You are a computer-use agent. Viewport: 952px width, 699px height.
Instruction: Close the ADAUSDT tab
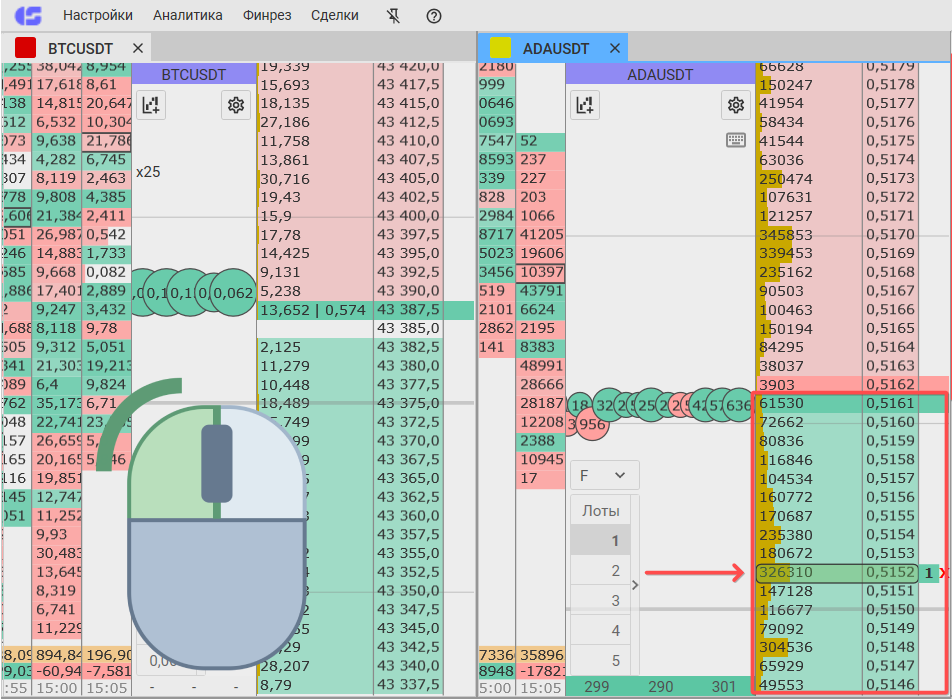tap(615, 48)
